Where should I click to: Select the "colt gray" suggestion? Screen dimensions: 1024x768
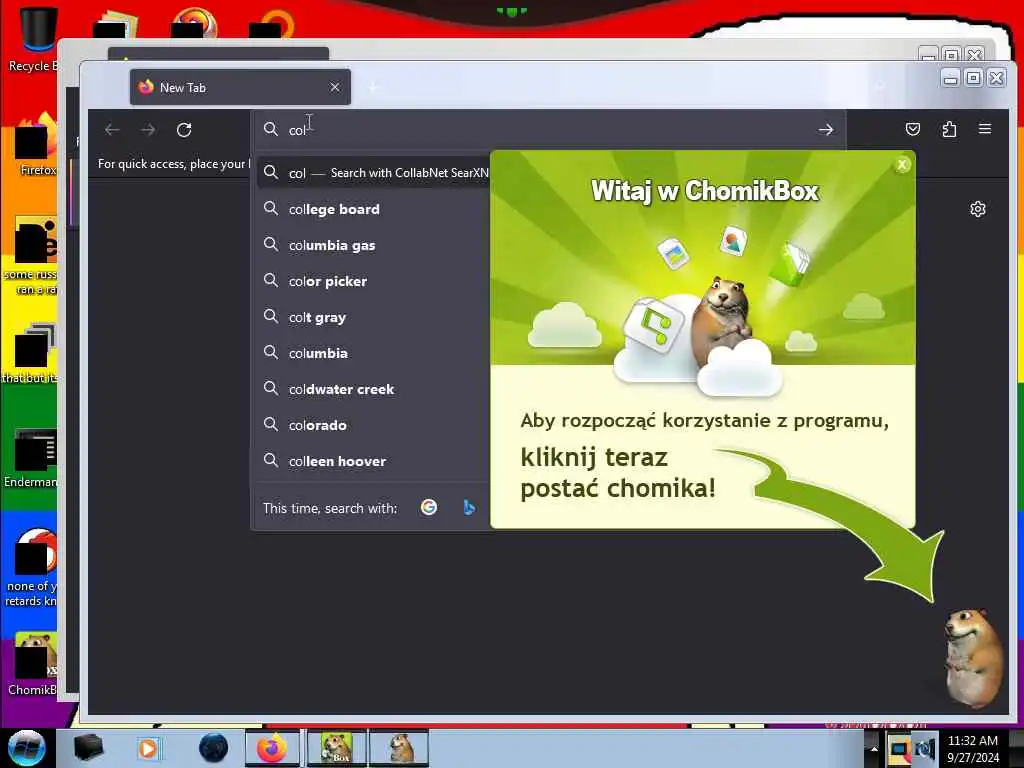click(370, 317)
